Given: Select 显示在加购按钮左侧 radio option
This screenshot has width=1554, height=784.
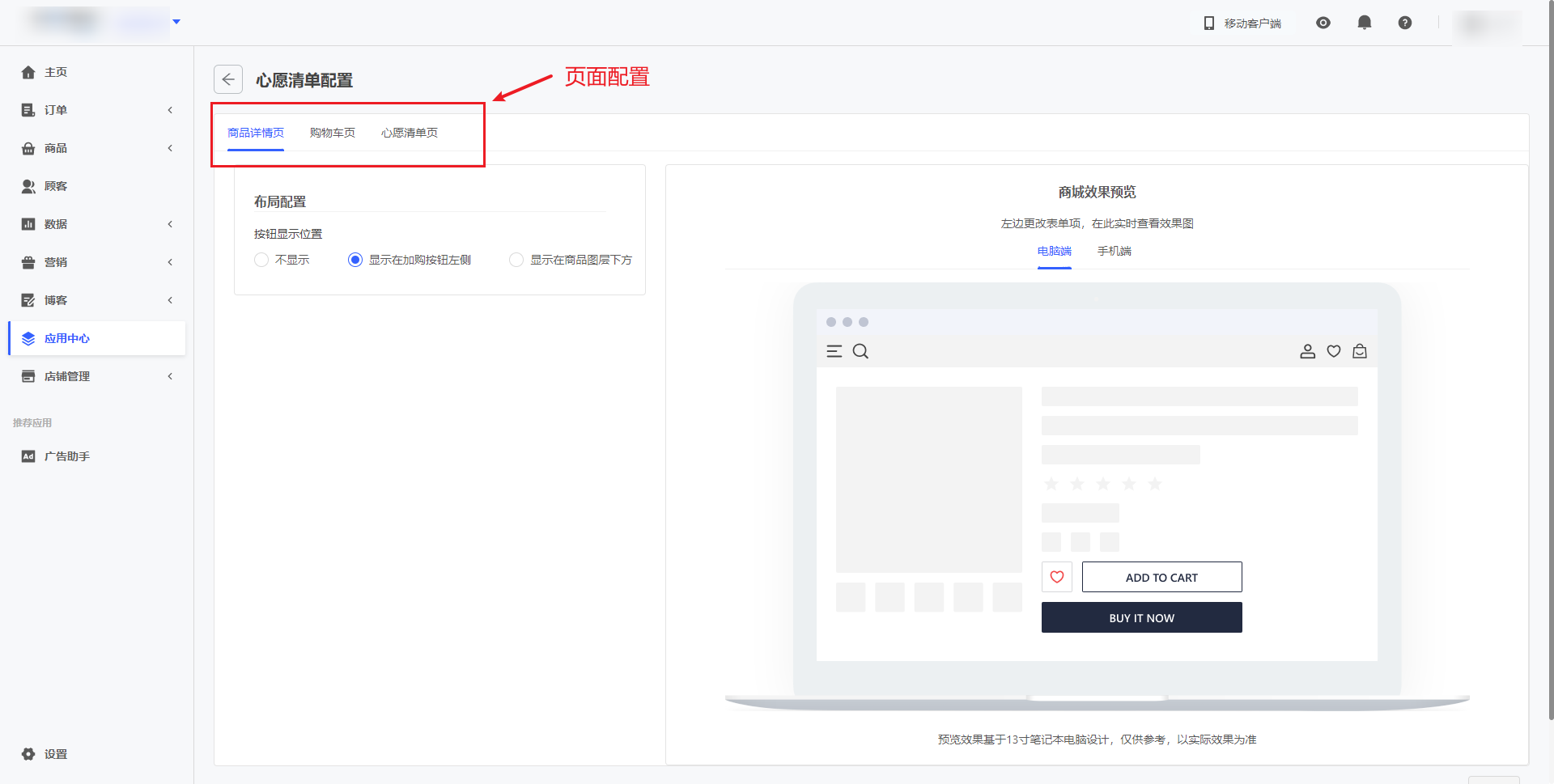Looking at the screenshot, I should (x=355, y=260).
